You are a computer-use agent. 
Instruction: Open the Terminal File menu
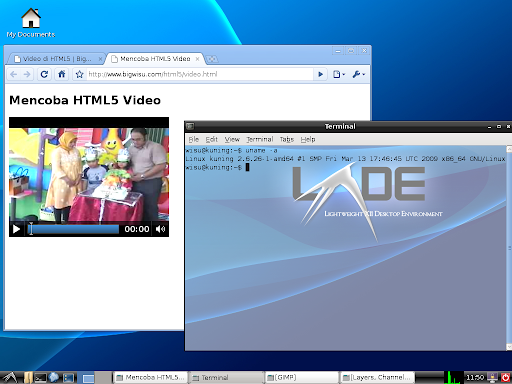[x=193, y=139]
